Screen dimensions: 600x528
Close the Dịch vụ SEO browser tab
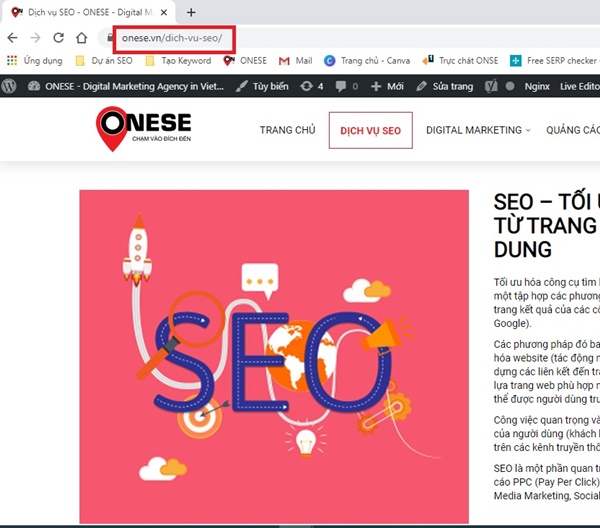click(164, 13)
